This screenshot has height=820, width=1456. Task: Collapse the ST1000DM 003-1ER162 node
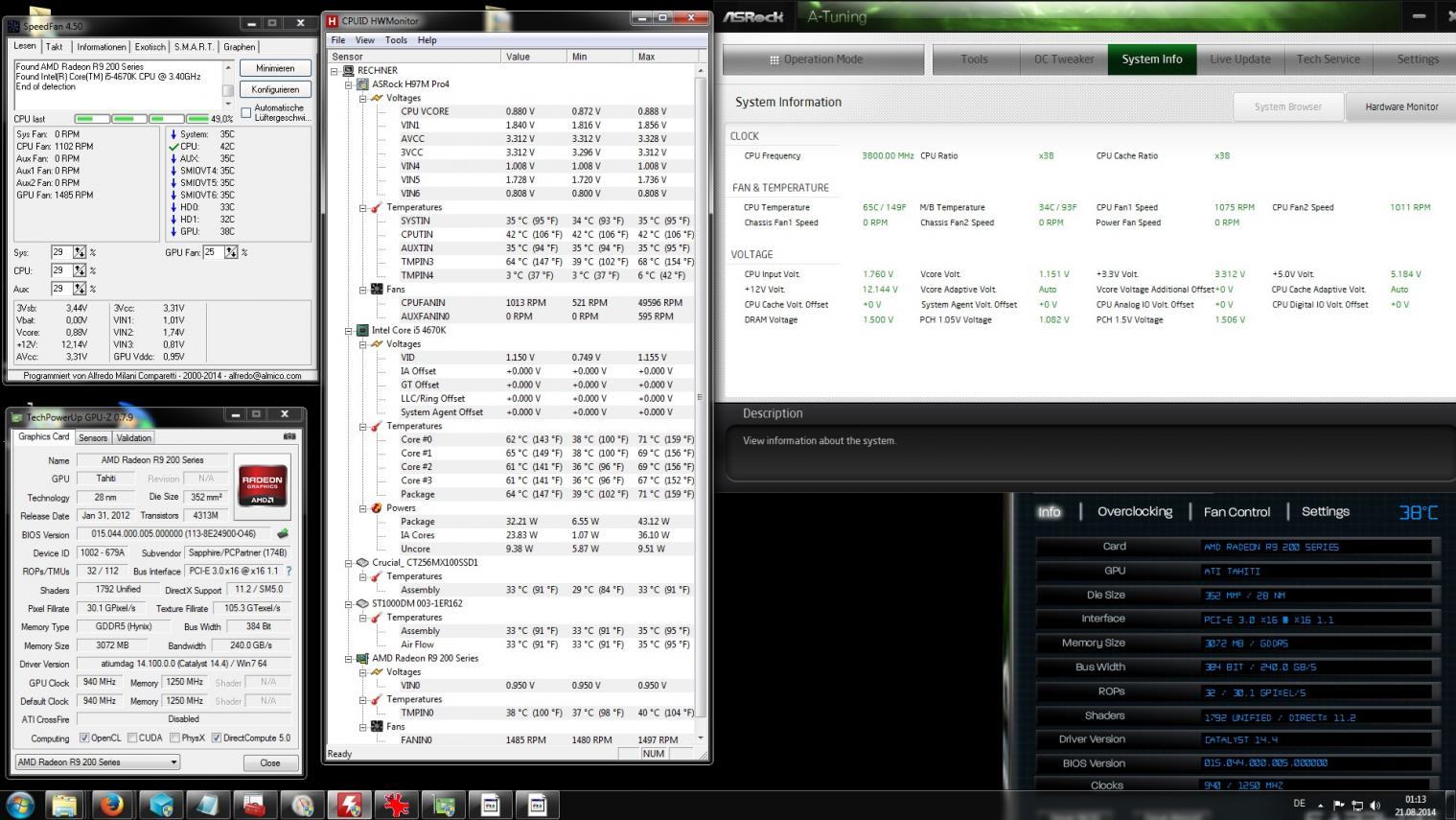[x=349, y=604]
